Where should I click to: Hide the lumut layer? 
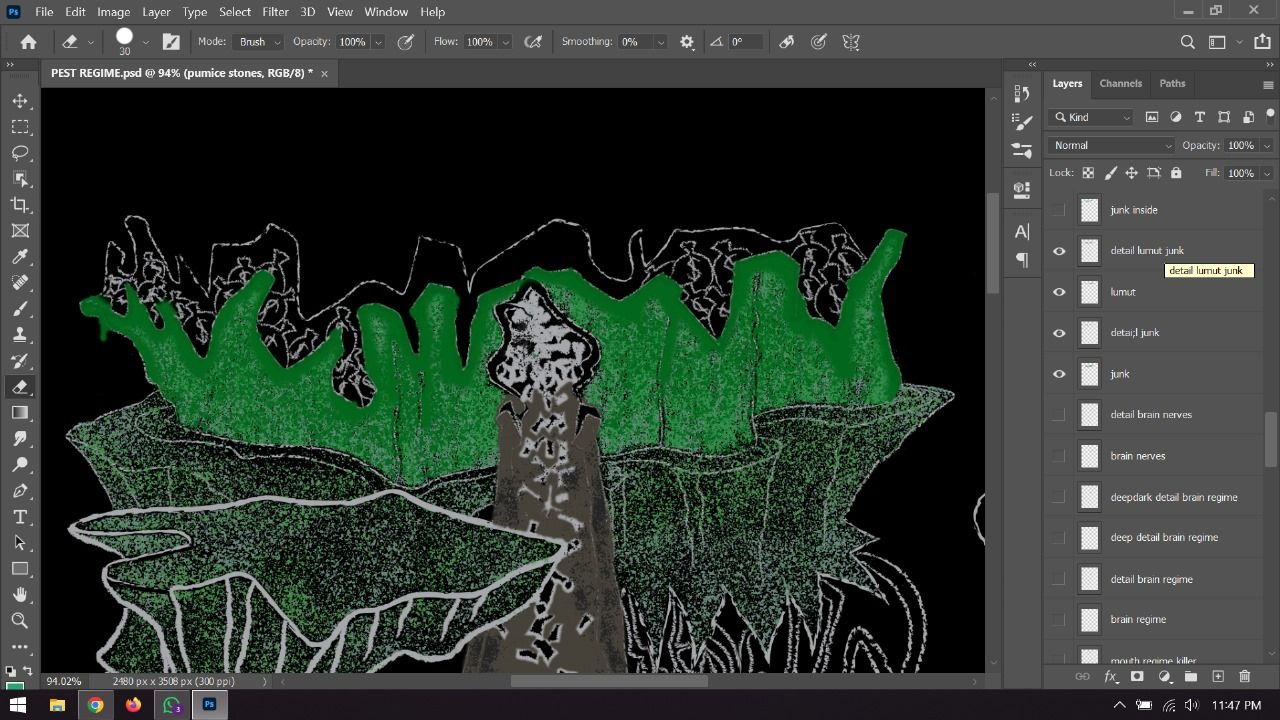click(x=1059, y=292)
